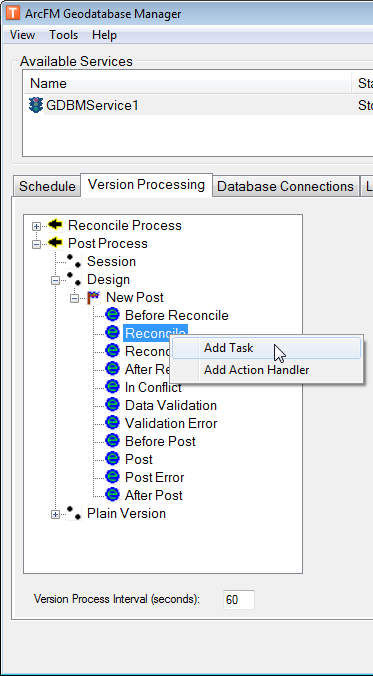The height and width of the screenshot is (676, 373).
Task: Click the New Post flag icon
Action: 94,297
